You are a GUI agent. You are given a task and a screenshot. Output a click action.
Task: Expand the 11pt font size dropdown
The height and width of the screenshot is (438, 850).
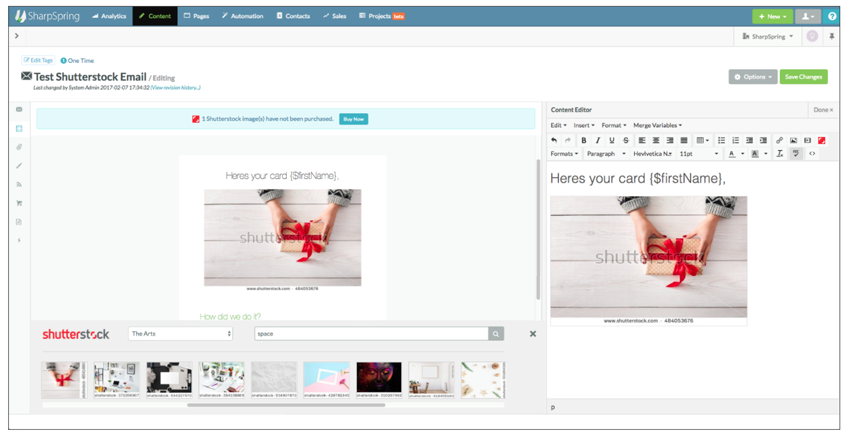(x=698, y=154)
